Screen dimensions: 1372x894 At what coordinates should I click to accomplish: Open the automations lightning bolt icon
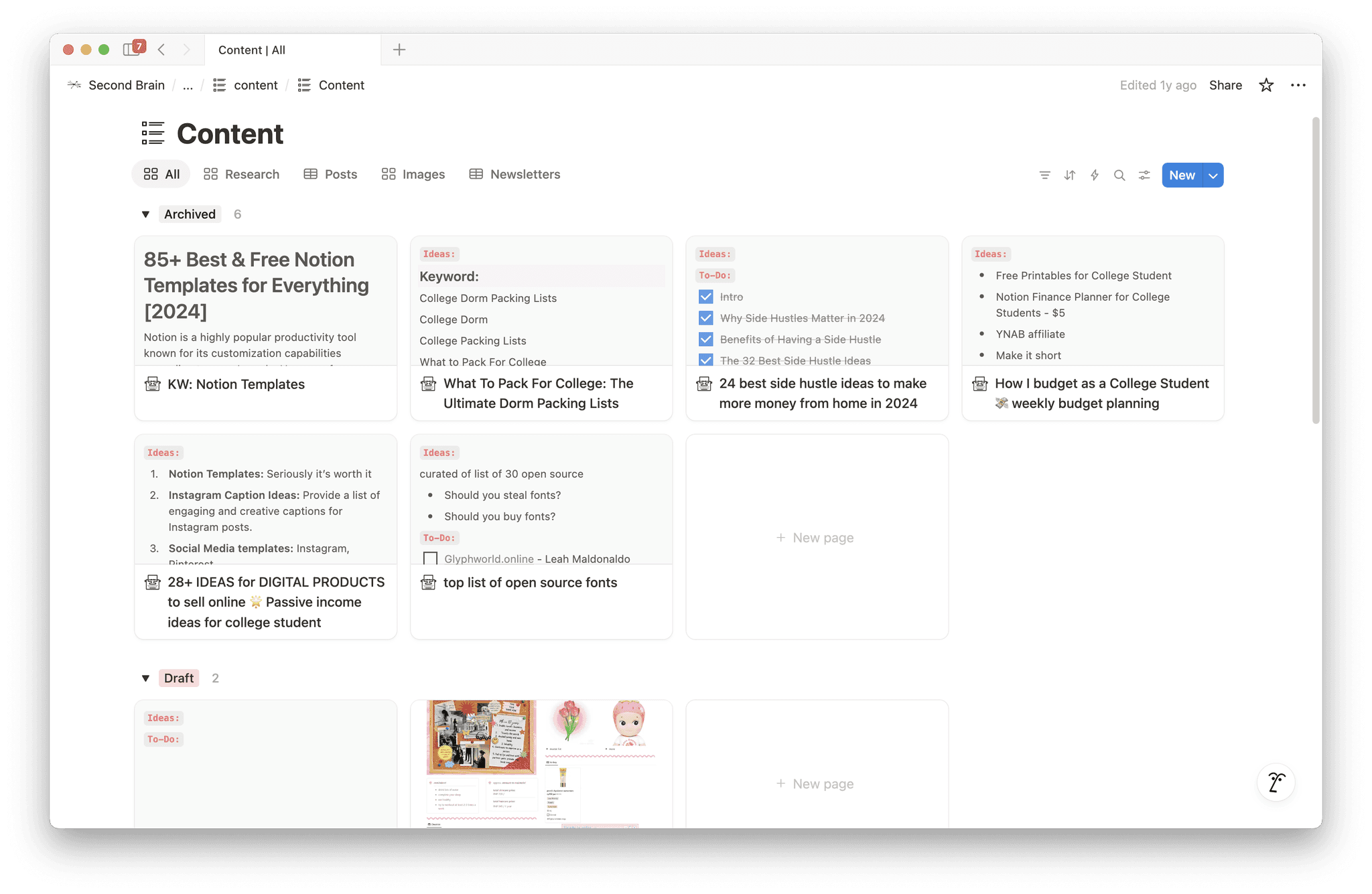(x=1095, y=175)
